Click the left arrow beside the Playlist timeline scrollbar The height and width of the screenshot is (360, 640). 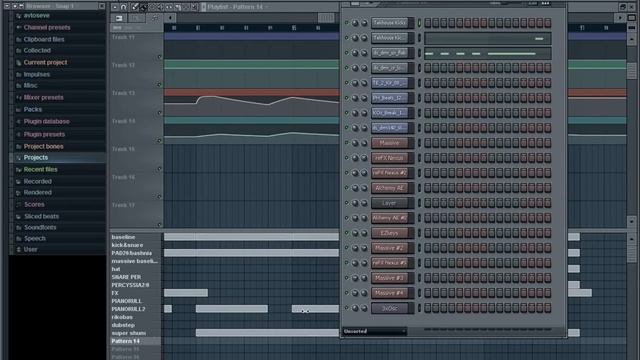pyautogui.click(x=170, y=18)
